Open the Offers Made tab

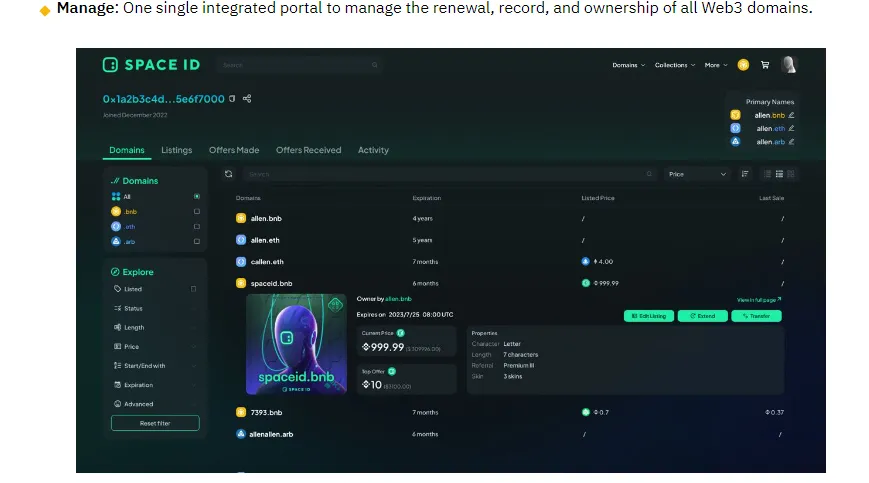(234, 150)
